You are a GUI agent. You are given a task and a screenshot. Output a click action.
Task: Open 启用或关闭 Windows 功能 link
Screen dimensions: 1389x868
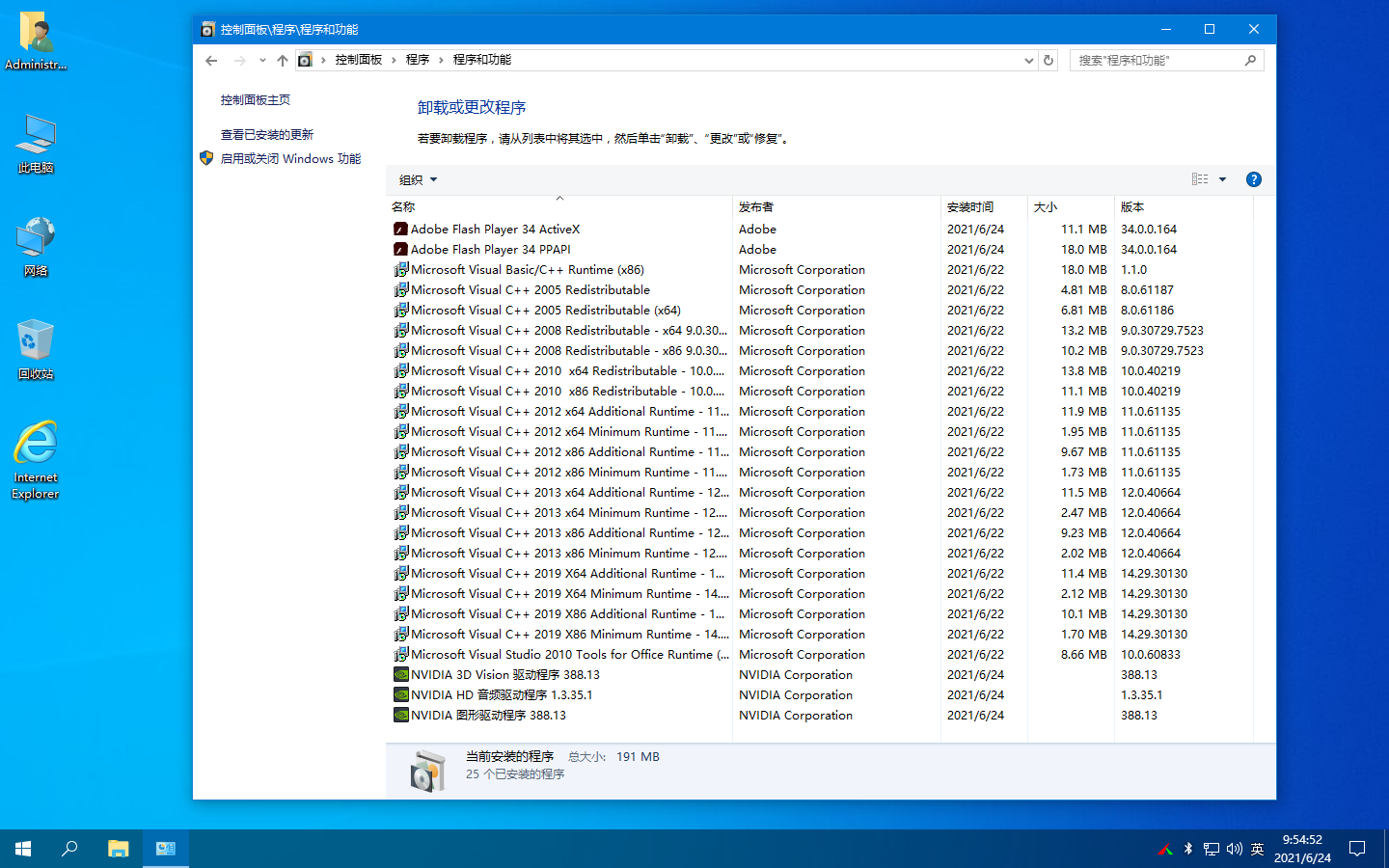290,159
